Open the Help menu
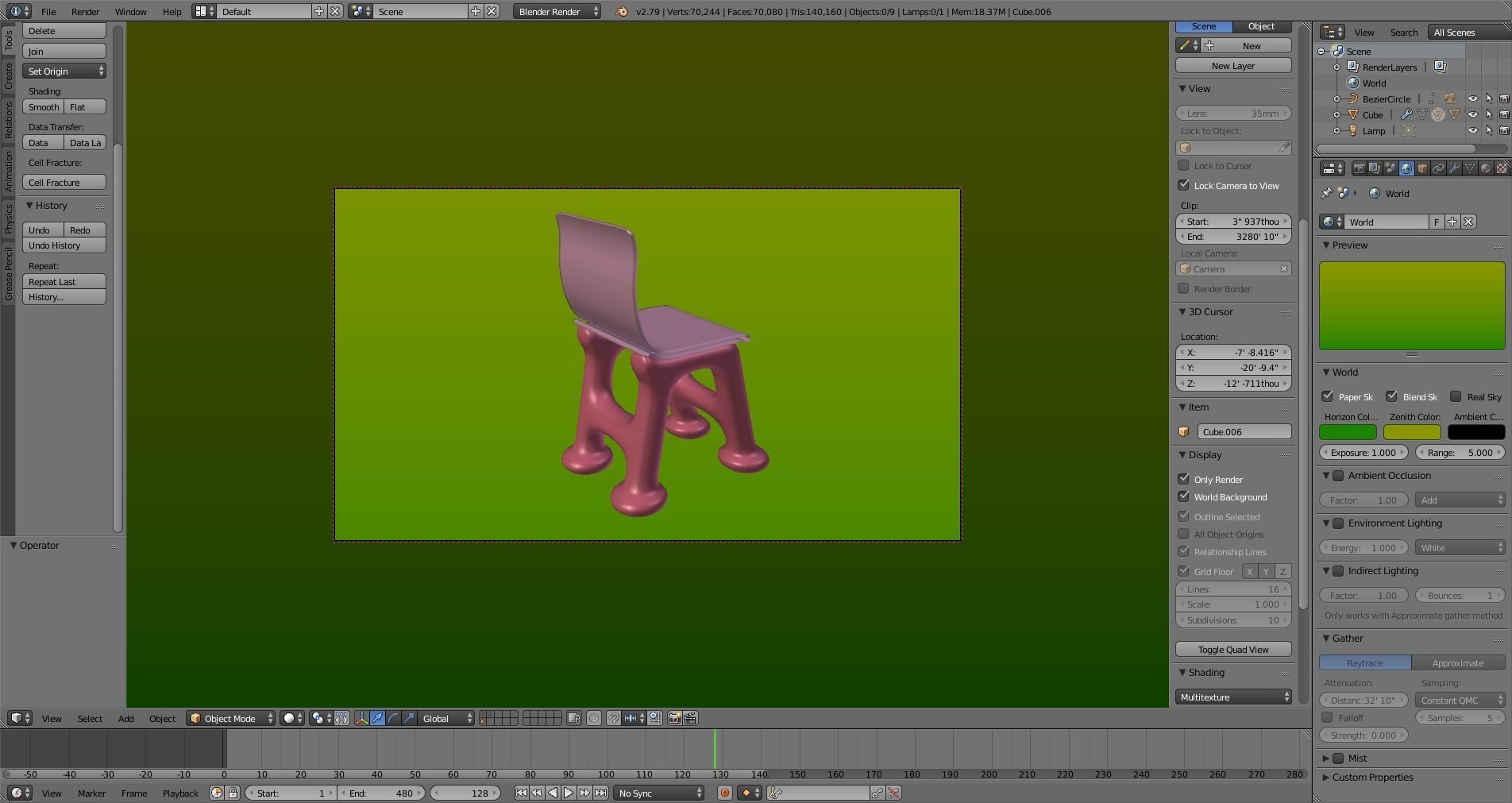 coord(172,11)
